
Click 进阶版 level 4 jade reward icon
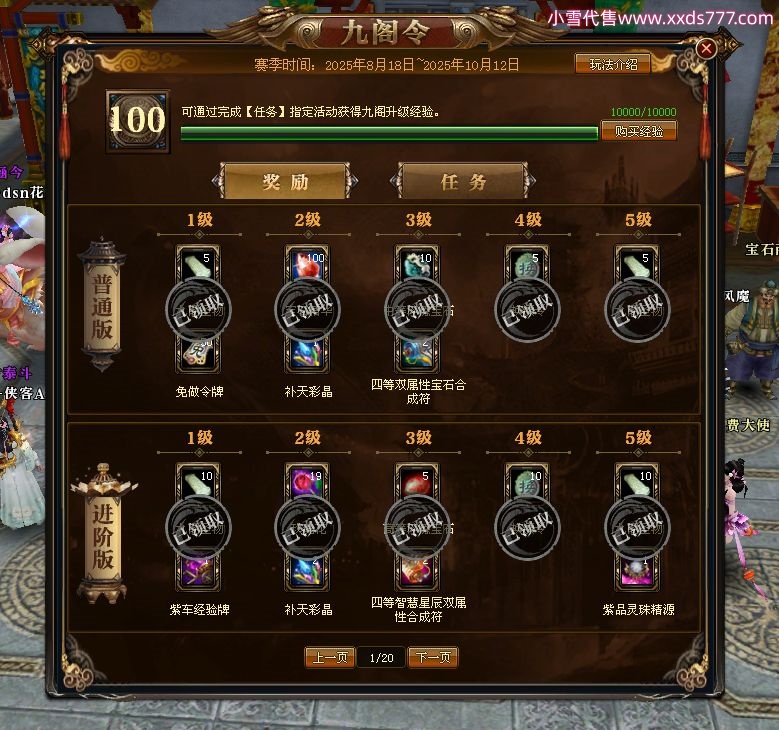pyautogui.click(x=527, y=480)
